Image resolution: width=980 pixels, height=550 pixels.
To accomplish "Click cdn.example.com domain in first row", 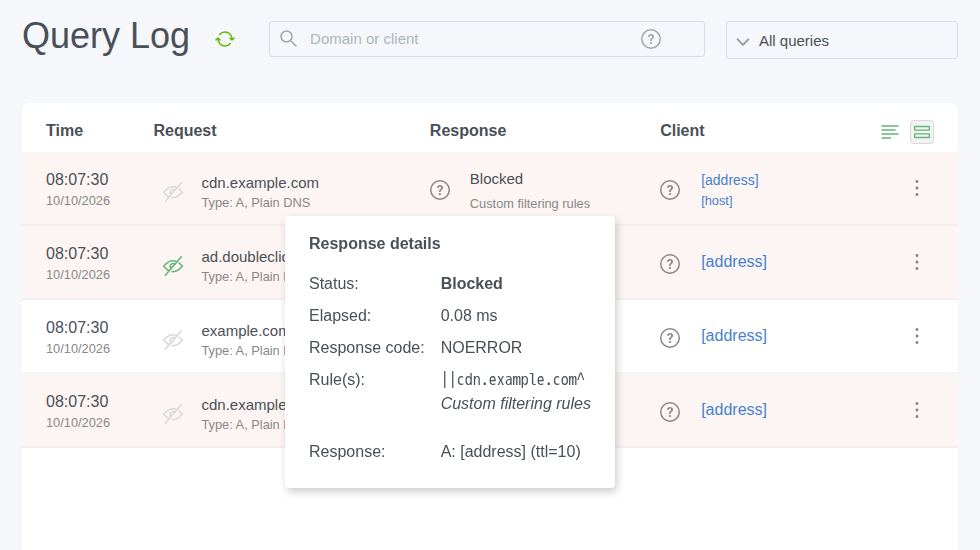I will (260, 183).
